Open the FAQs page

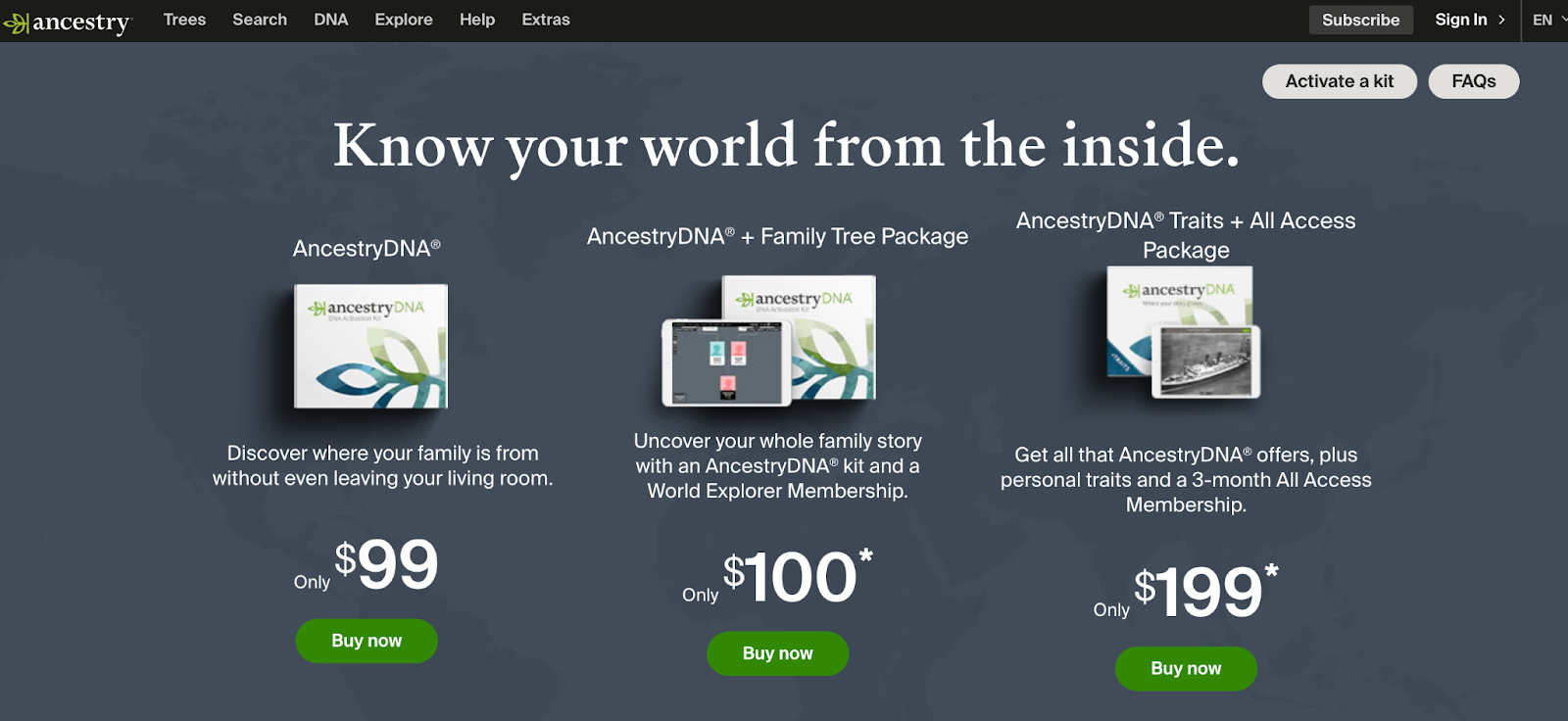(x=1474, y=81)
